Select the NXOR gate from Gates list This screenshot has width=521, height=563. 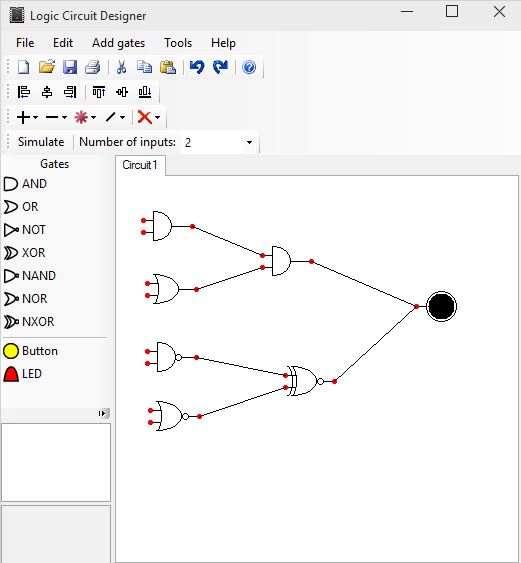(x=29, y=322)
